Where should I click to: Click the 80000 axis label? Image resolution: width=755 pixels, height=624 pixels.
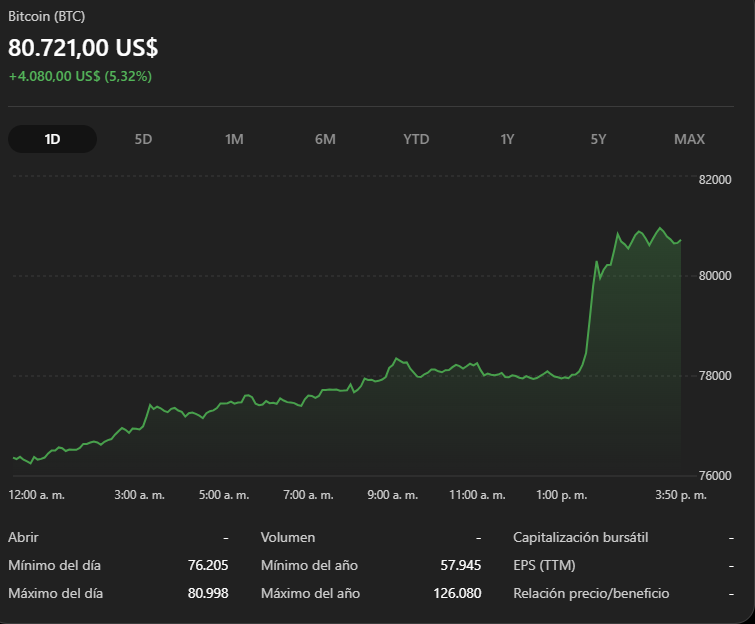coord(715,275)
